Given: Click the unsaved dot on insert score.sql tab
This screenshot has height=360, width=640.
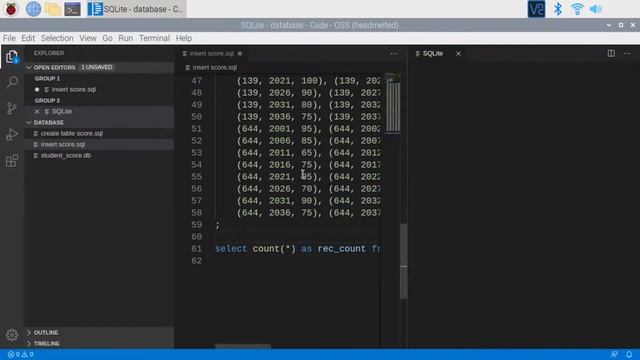Looking at the screenshot, I should coord(240,53).
